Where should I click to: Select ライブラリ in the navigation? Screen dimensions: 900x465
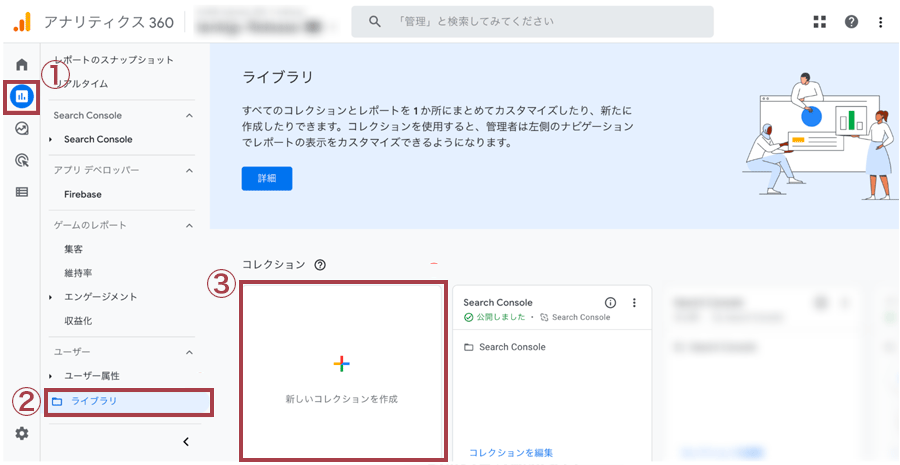click(x=93, y=401)
